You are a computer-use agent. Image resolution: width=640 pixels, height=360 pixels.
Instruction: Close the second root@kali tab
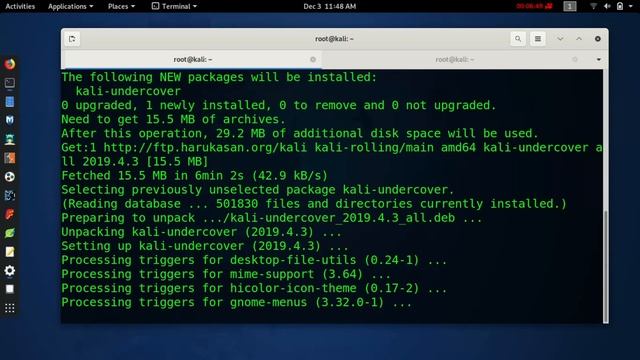[575, 60]
